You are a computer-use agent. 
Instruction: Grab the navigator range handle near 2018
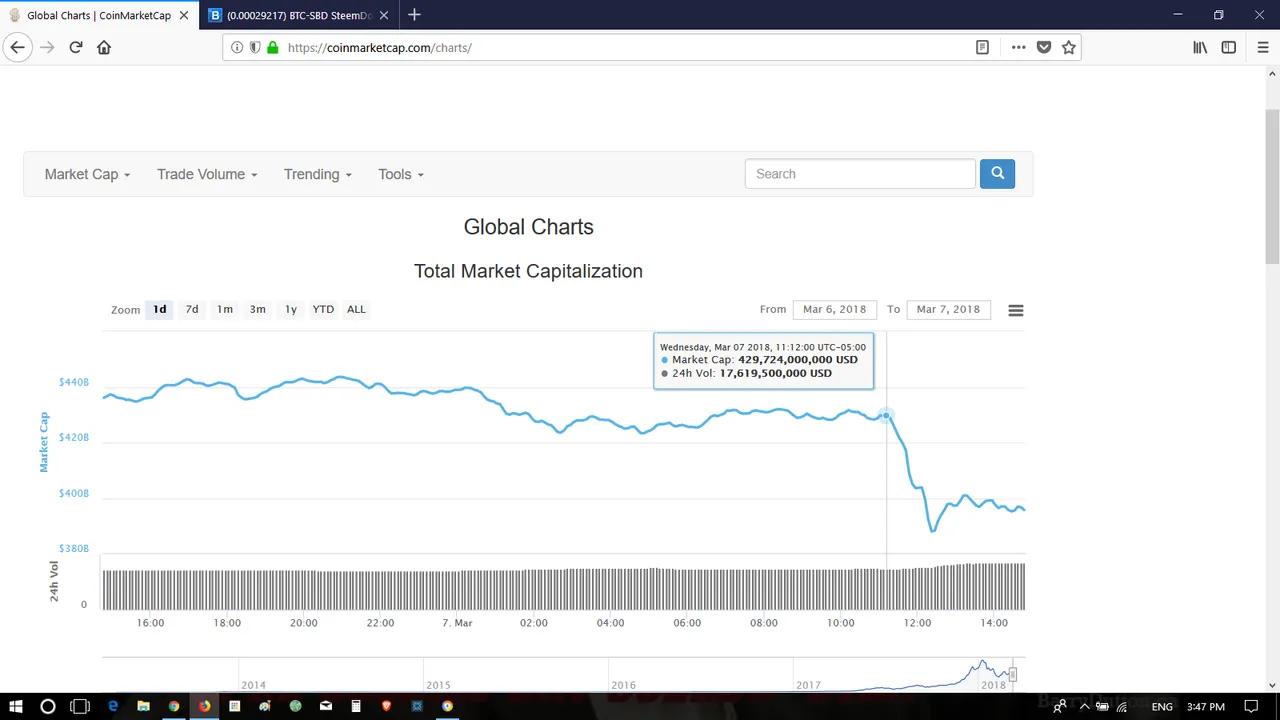[1013, 675]
